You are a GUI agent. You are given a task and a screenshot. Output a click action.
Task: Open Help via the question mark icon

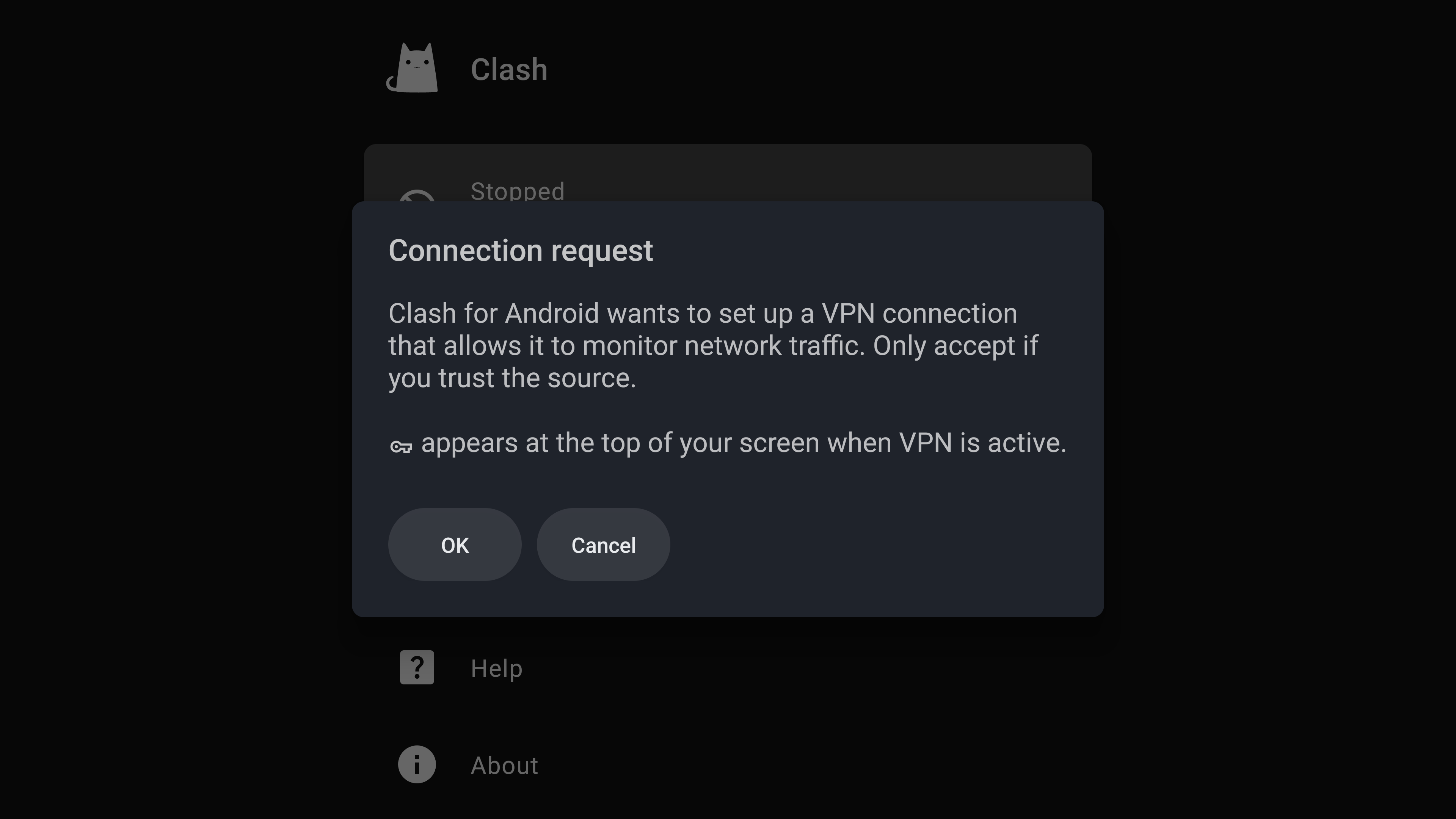click(x=417, y=667)
